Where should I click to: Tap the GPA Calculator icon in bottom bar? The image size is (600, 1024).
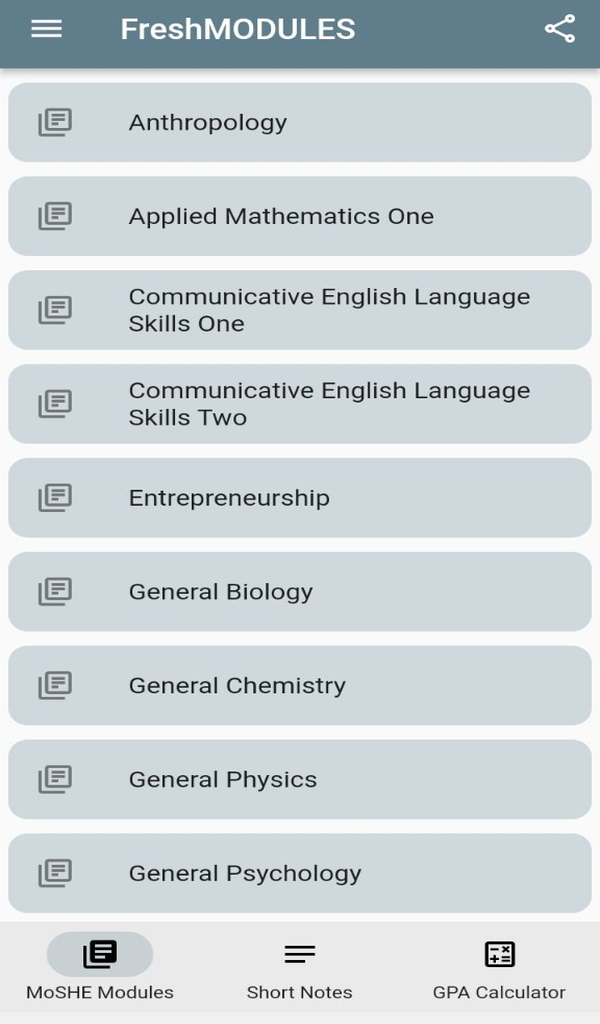click(x=499, y=954)
